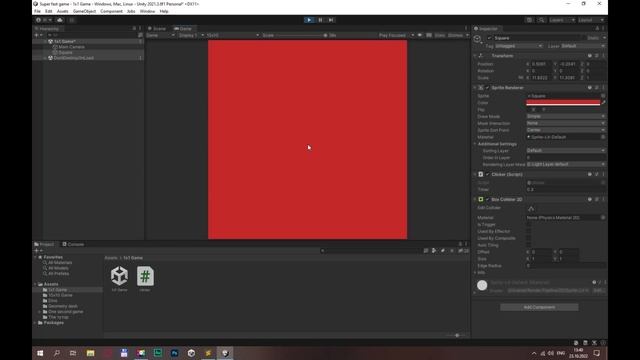Toggle the Sprite Renderer enabled checkbox
This screenshot has height=360, width=640.
point(487,88)
